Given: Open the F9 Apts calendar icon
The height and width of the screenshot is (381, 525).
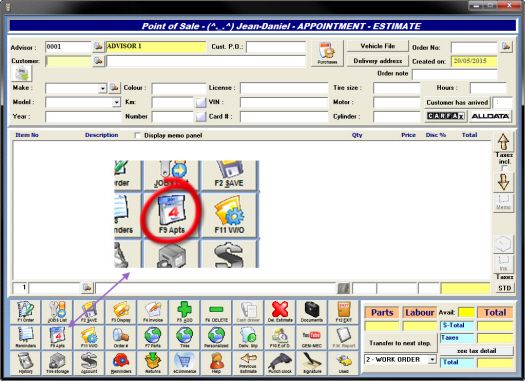Looking at the screenshot, I should [57, 337].
